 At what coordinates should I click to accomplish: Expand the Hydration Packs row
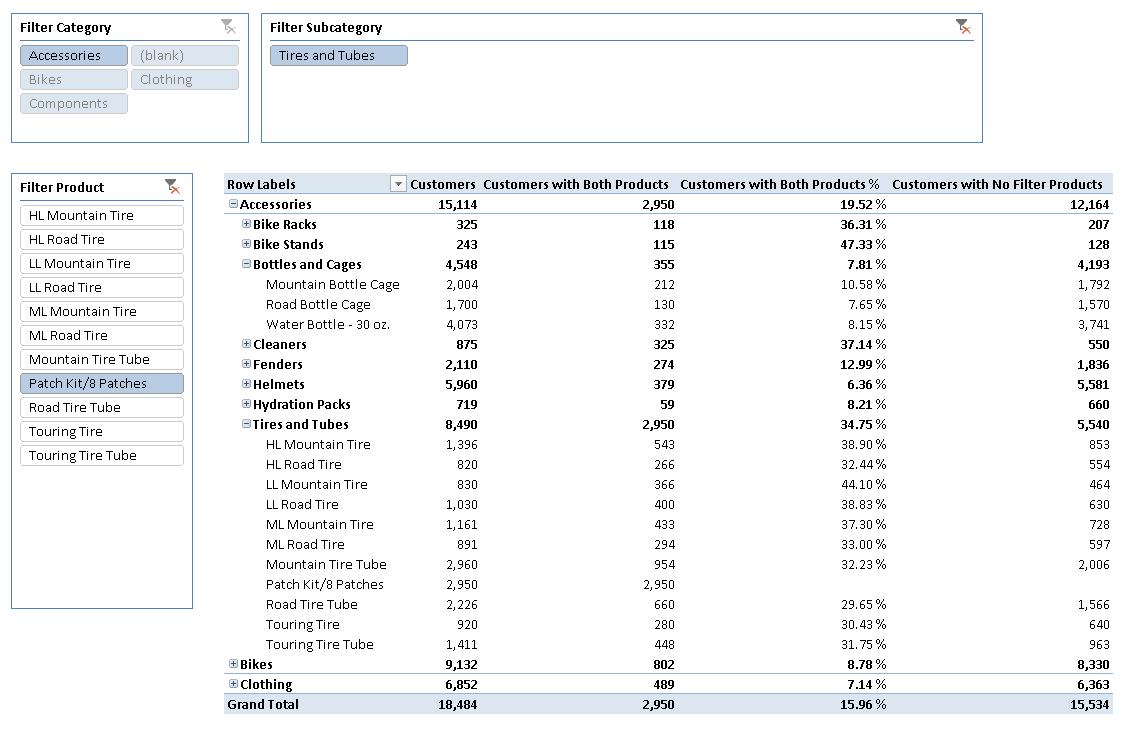(x=246, y=404)
